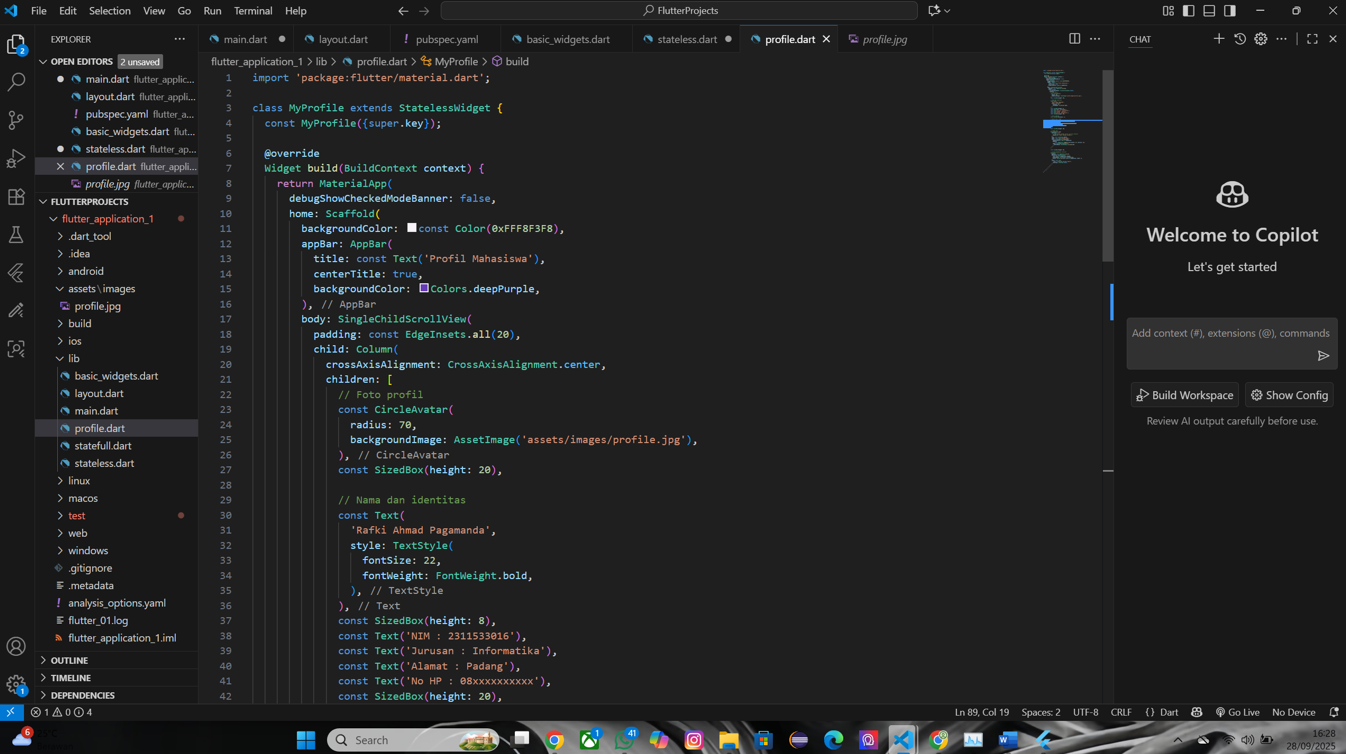The image size is (1346, 754).
Task: Open the Run and Debug panel
Action: click(x=16, y=158)
